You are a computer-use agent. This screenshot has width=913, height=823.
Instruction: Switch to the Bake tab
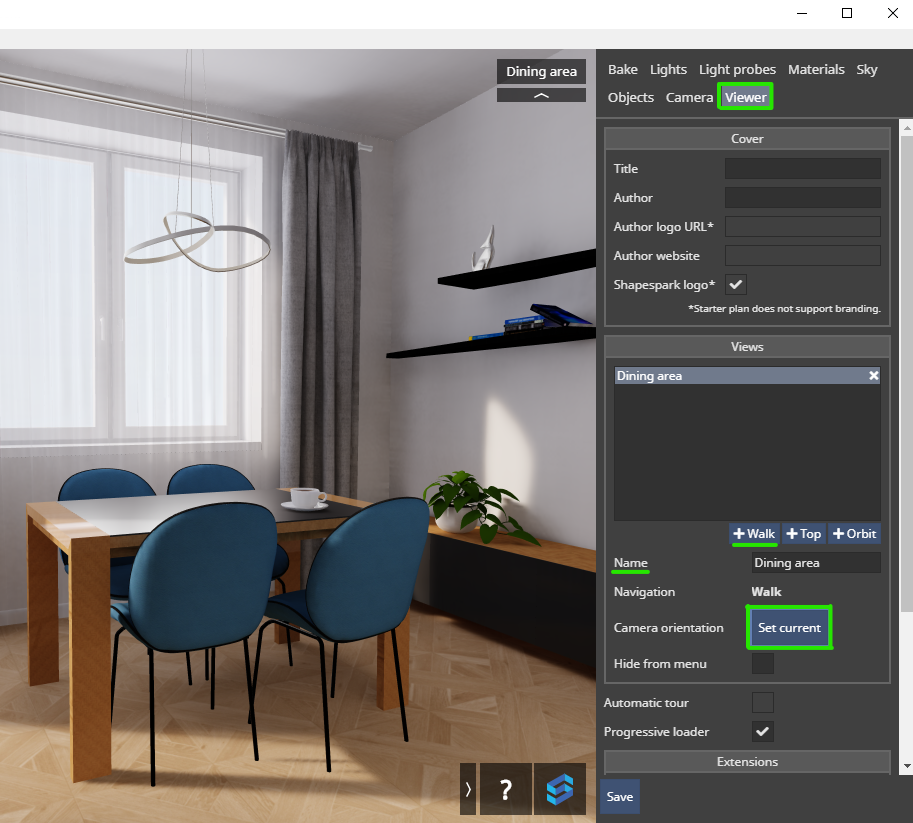(622, 70)
